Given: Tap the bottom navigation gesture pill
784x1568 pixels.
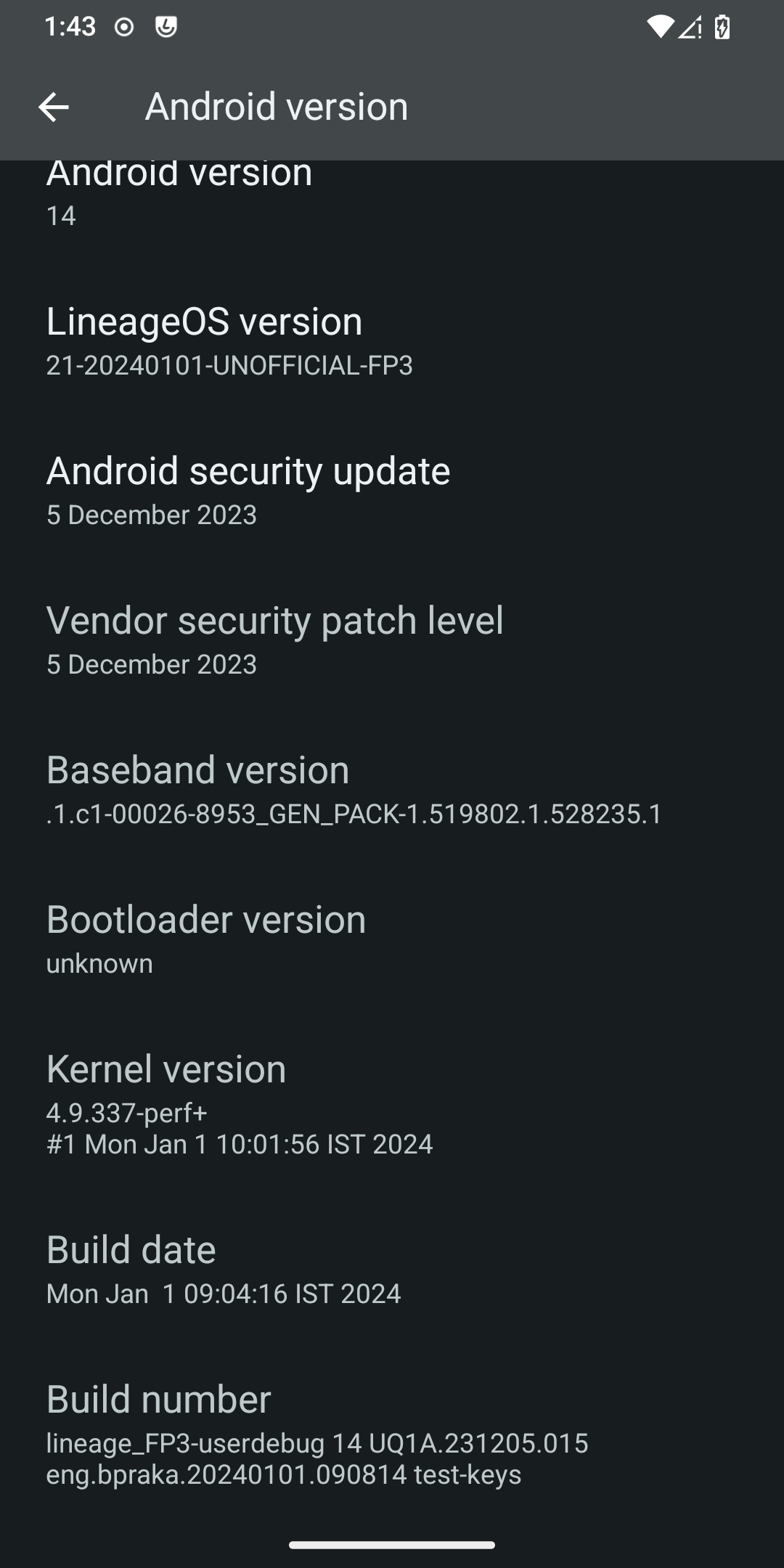Looking at the screenshot, I should 392,1545.
